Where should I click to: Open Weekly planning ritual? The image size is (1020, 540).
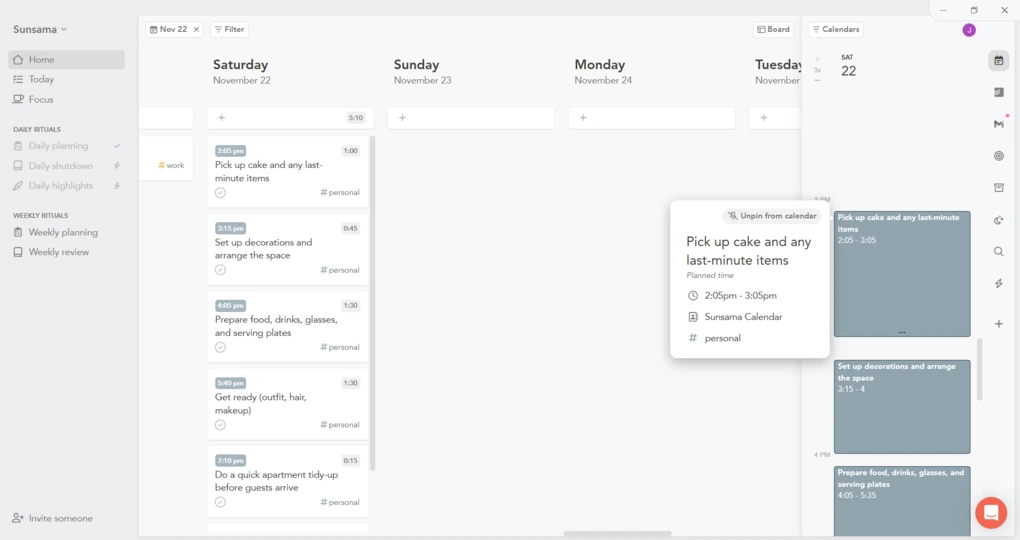63,232
